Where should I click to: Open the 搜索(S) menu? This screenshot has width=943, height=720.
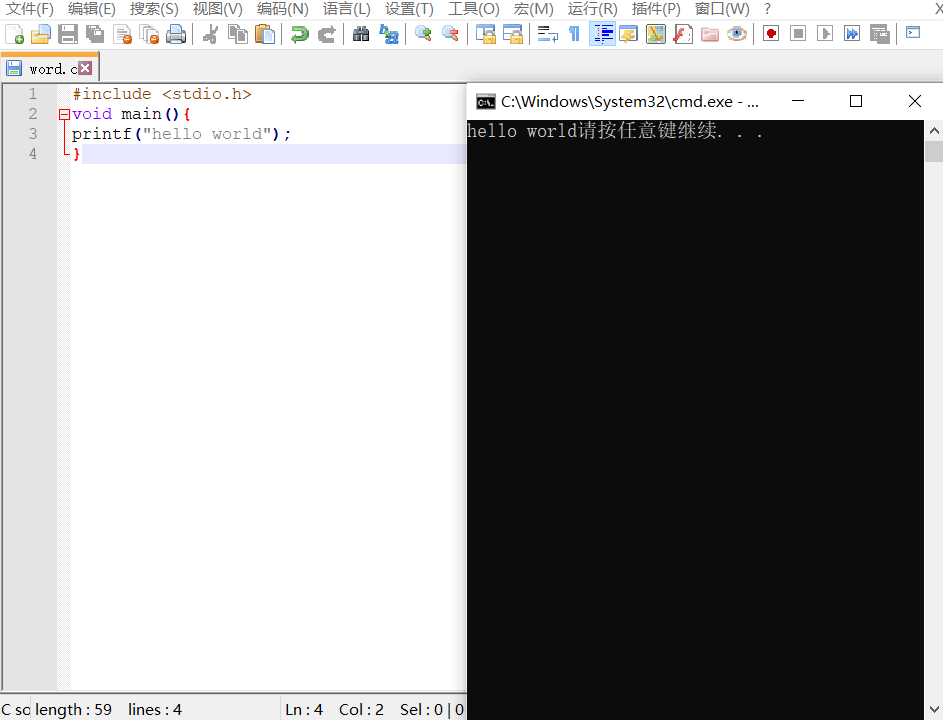click(x=154, y=9)
